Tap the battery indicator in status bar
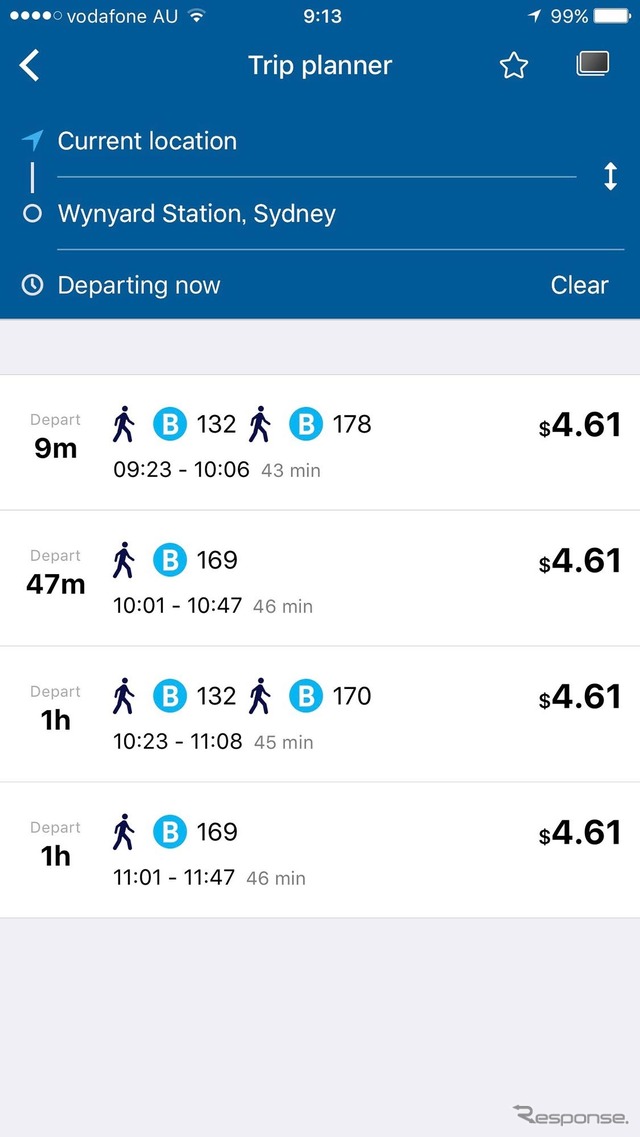 610,15
